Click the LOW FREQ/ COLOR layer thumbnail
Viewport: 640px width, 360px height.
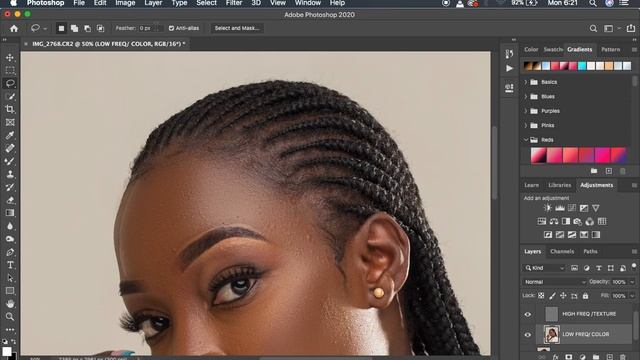click(551, 335)
